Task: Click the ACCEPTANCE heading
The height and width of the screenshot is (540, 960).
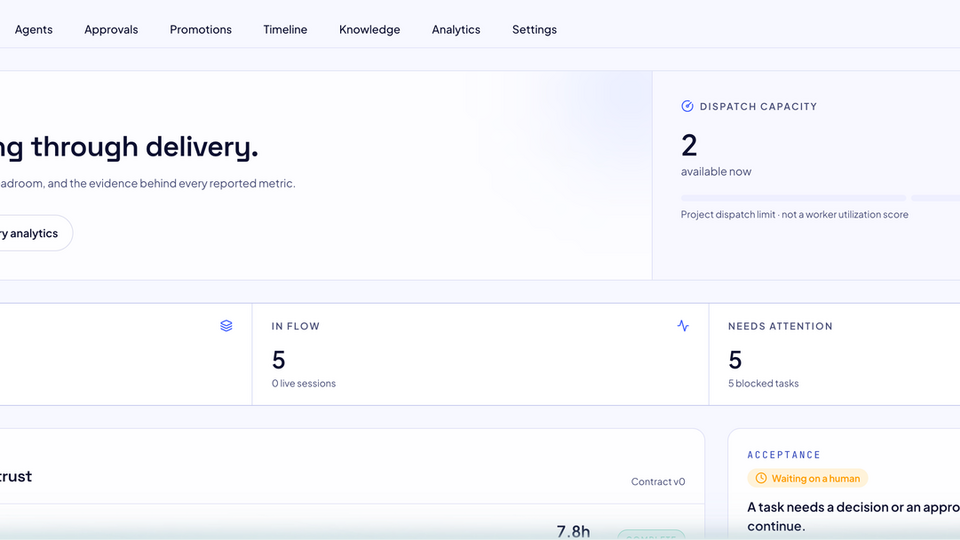Action: click(784, 455)
